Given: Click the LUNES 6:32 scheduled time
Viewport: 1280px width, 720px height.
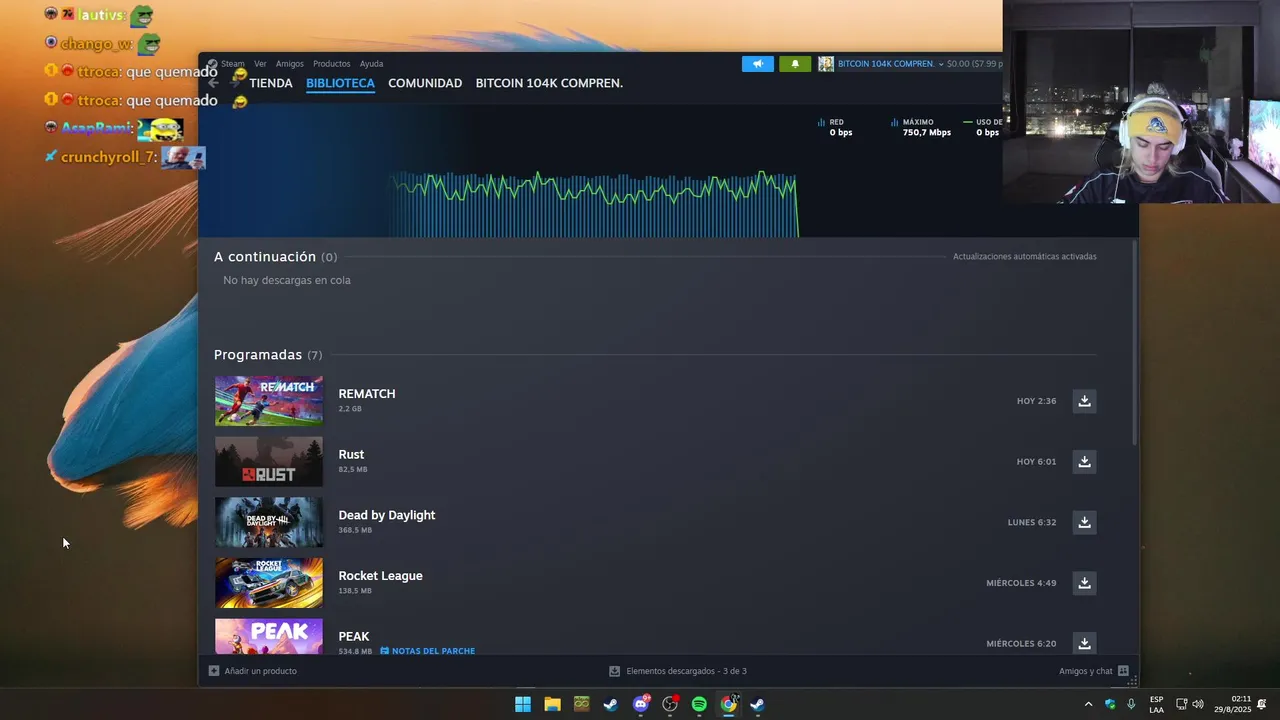Looking at the screenshot, I should tap(1032, 522).
